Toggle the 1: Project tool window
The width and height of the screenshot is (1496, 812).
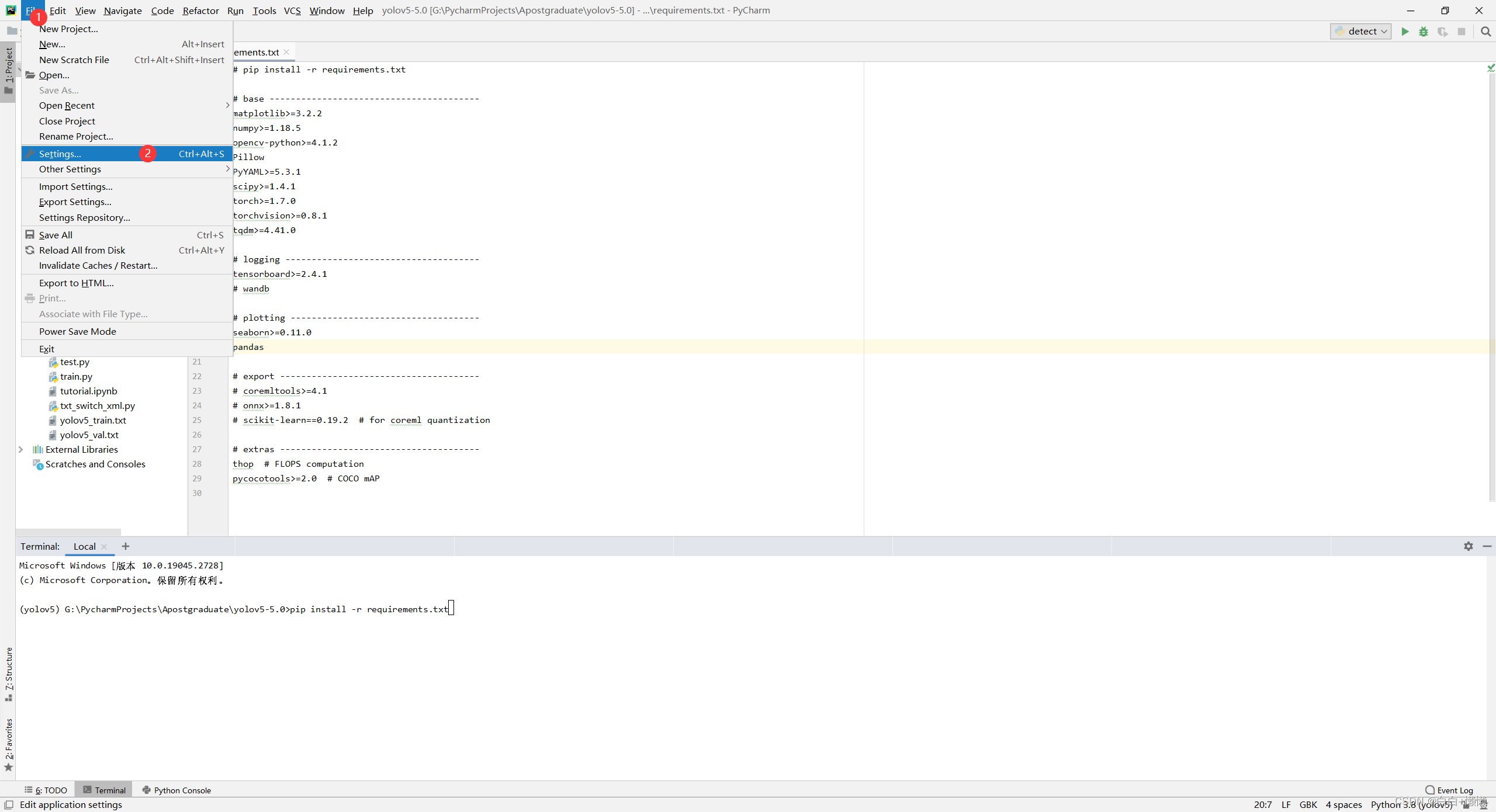pyautogui.click(x=8, y=70)
